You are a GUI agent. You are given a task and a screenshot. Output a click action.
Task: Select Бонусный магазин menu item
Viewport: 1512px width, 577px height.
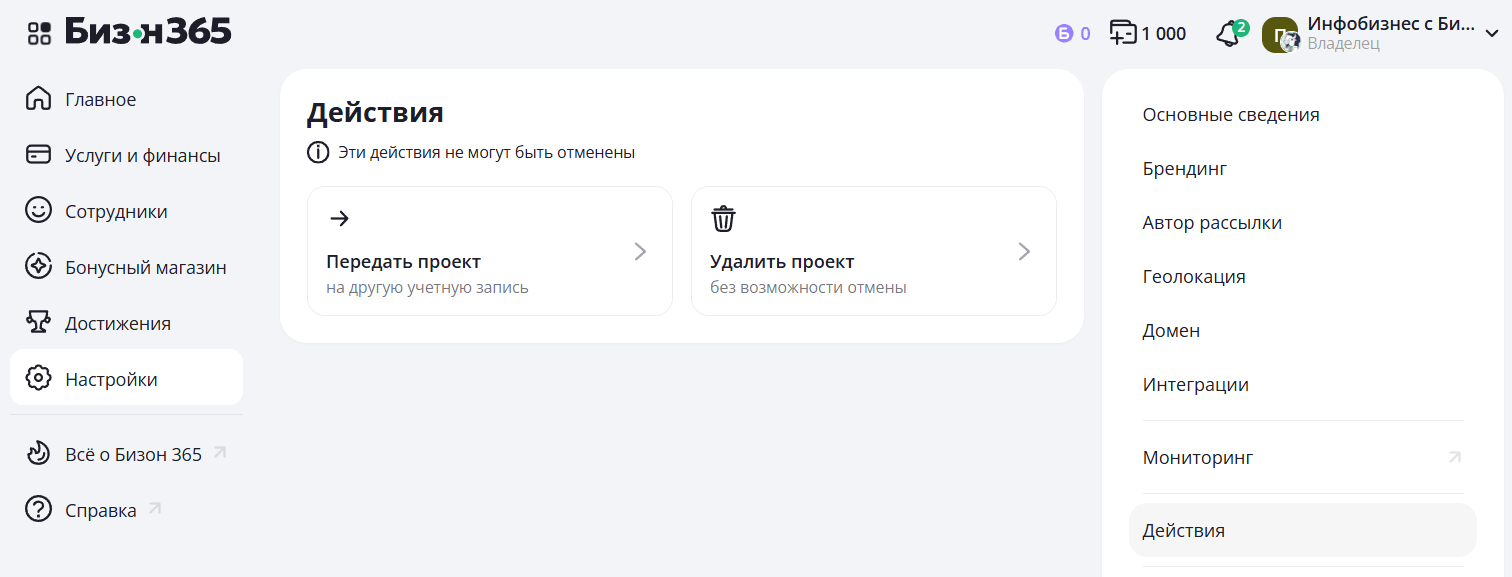pos(145,268)
